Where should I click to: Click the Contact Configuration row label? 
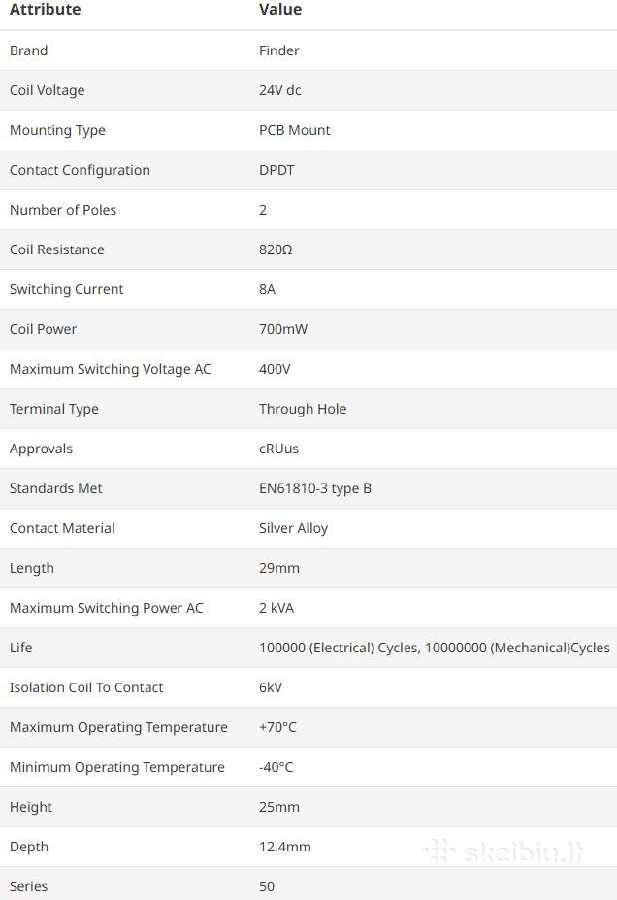pos(80,170)
